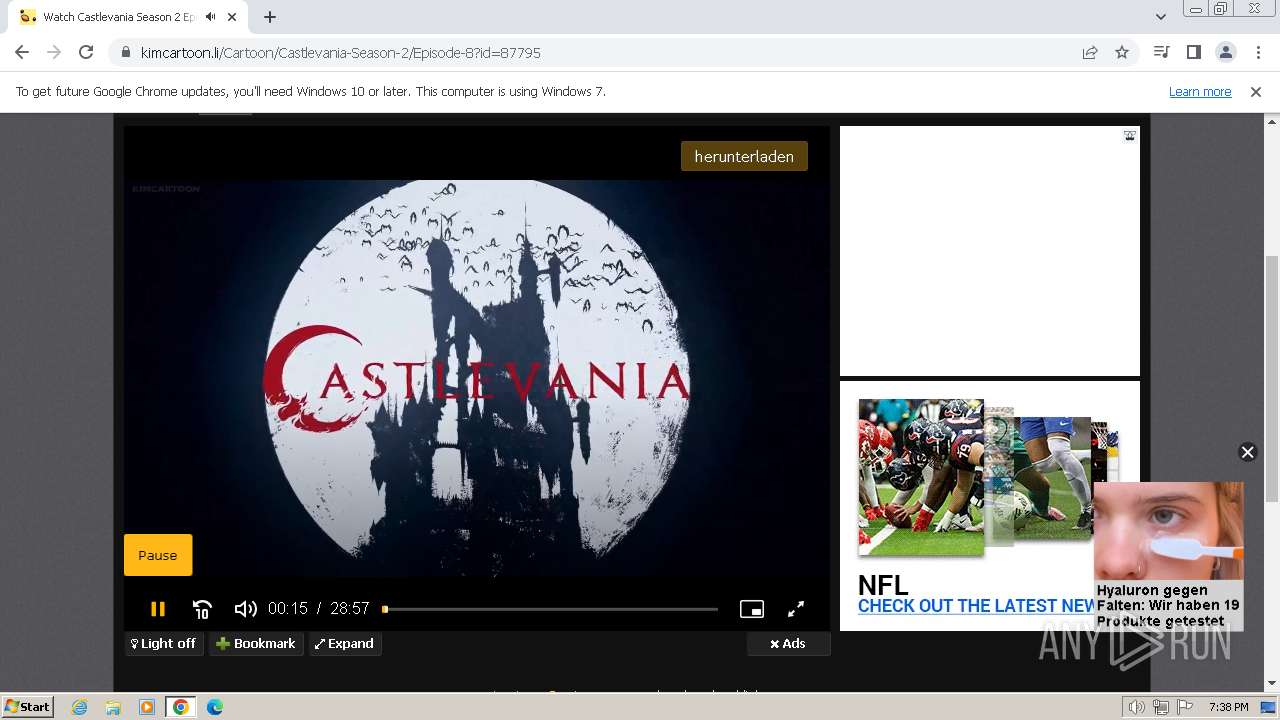Viewport: 1280px width, 720px height.
Task: Rewind 10 seconds in the player
Action: coord(202,609)
